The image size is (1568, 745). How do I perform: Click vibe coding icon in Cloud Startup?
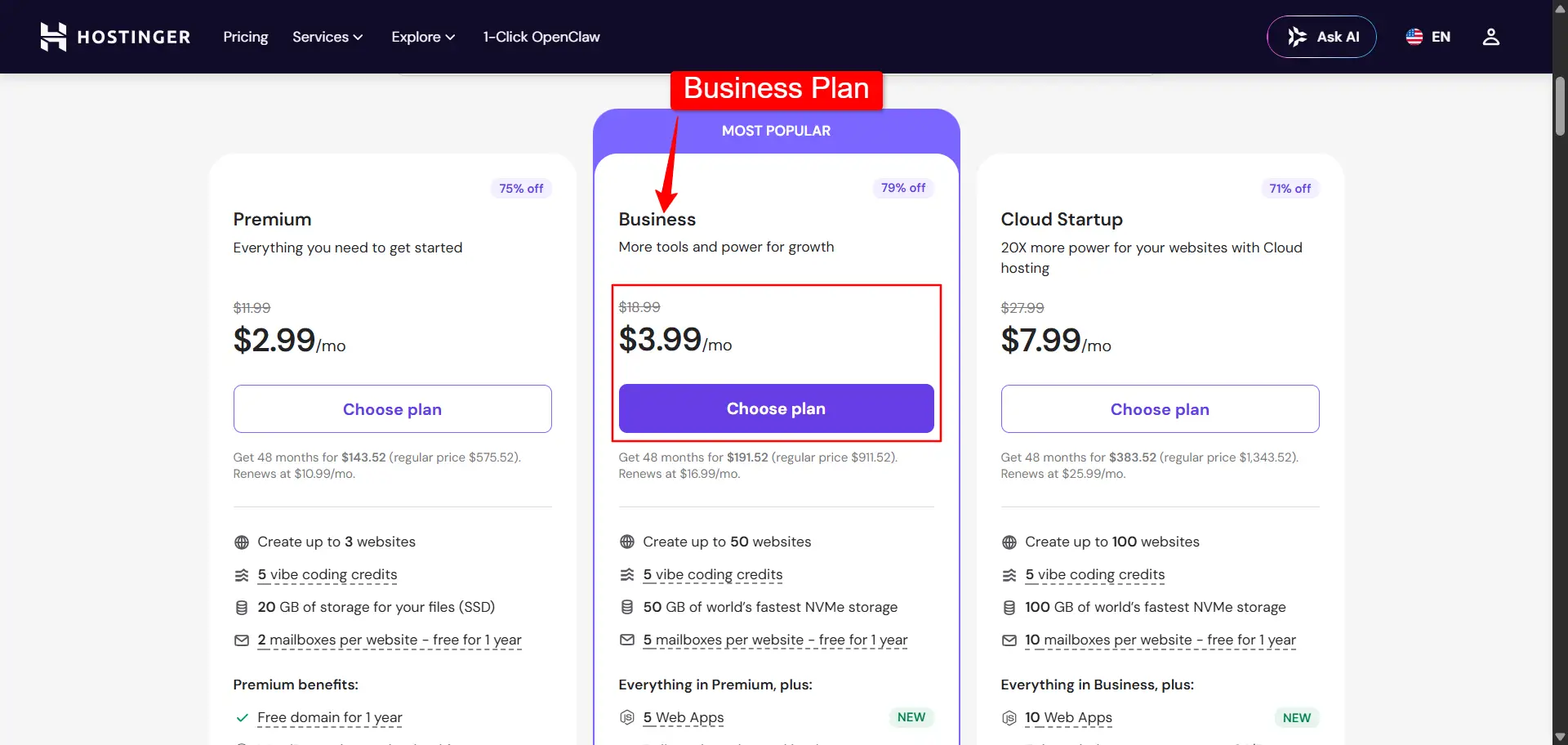click(1009, 575)
